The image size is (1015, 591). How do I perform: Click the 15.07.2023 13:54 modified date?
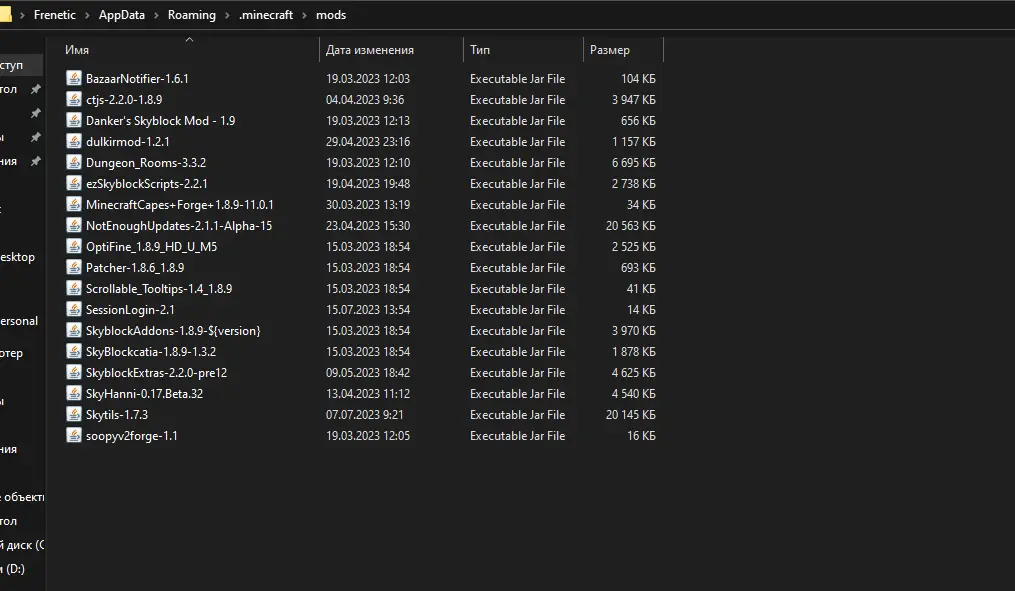pyautogui.click(x=368, y=310)
